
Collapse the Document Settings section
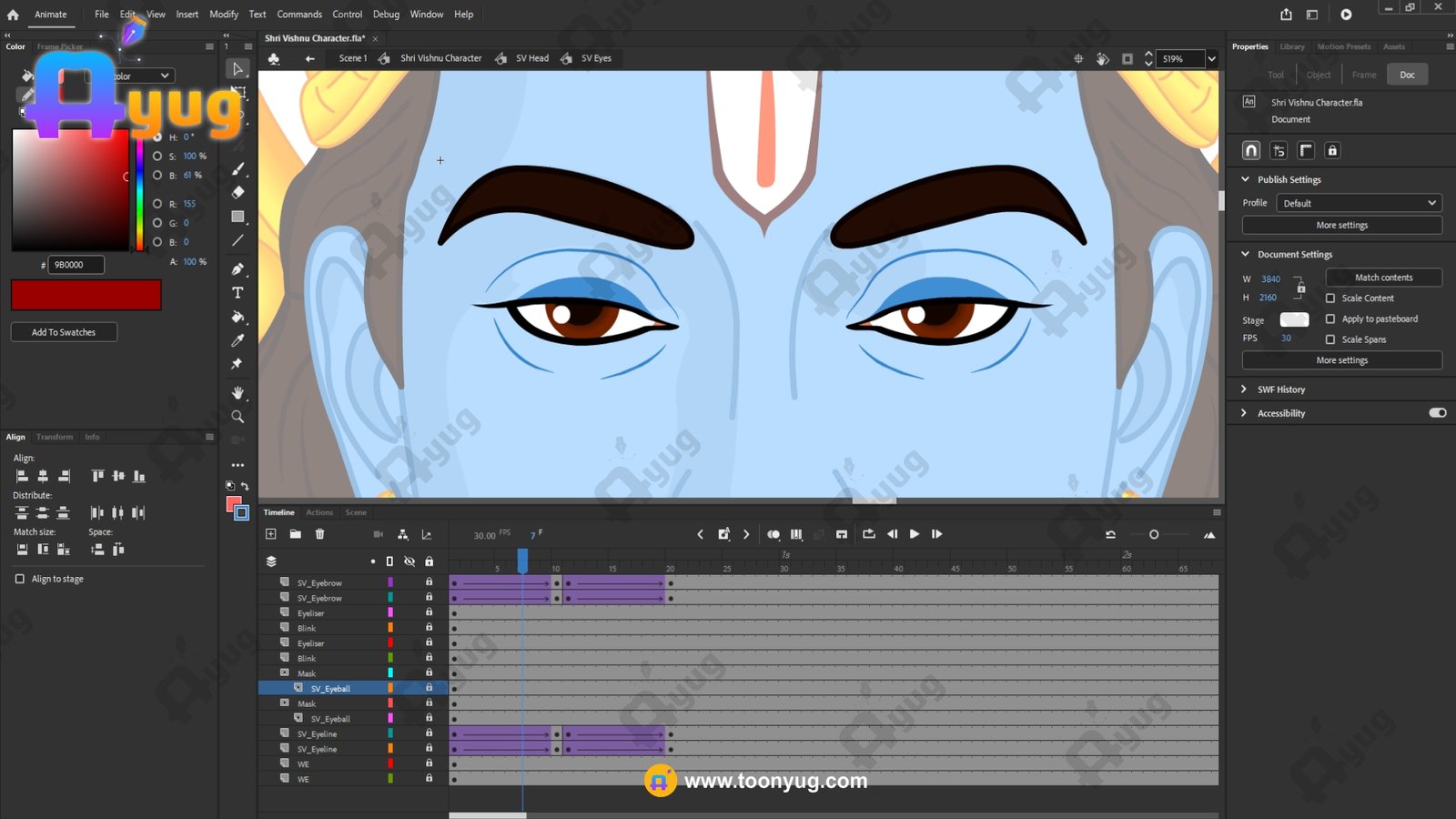(x=1245, y=254)
